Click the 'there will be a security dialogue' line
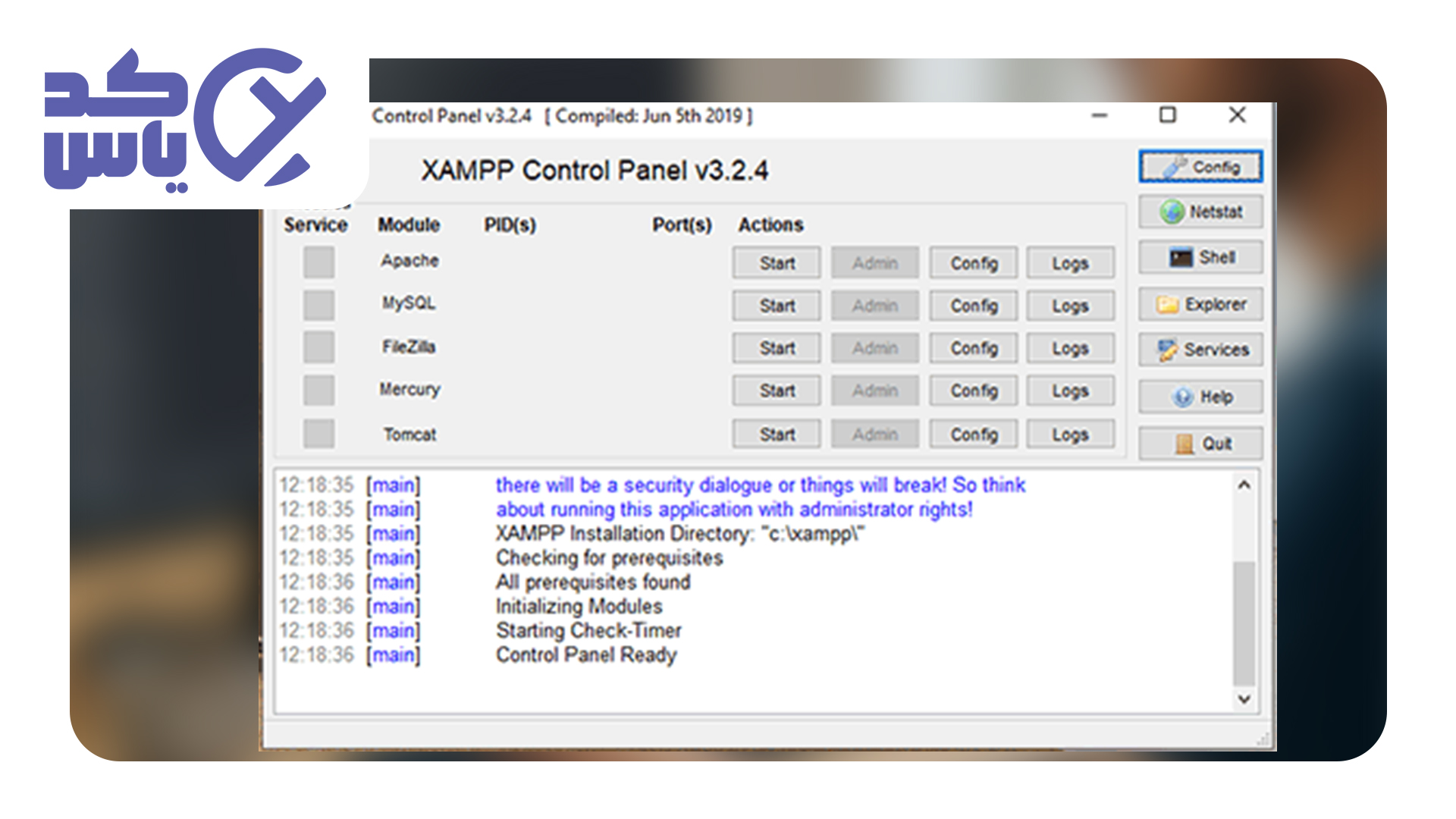The width and height of the screenshot is (1456, 819). [761, 485]
